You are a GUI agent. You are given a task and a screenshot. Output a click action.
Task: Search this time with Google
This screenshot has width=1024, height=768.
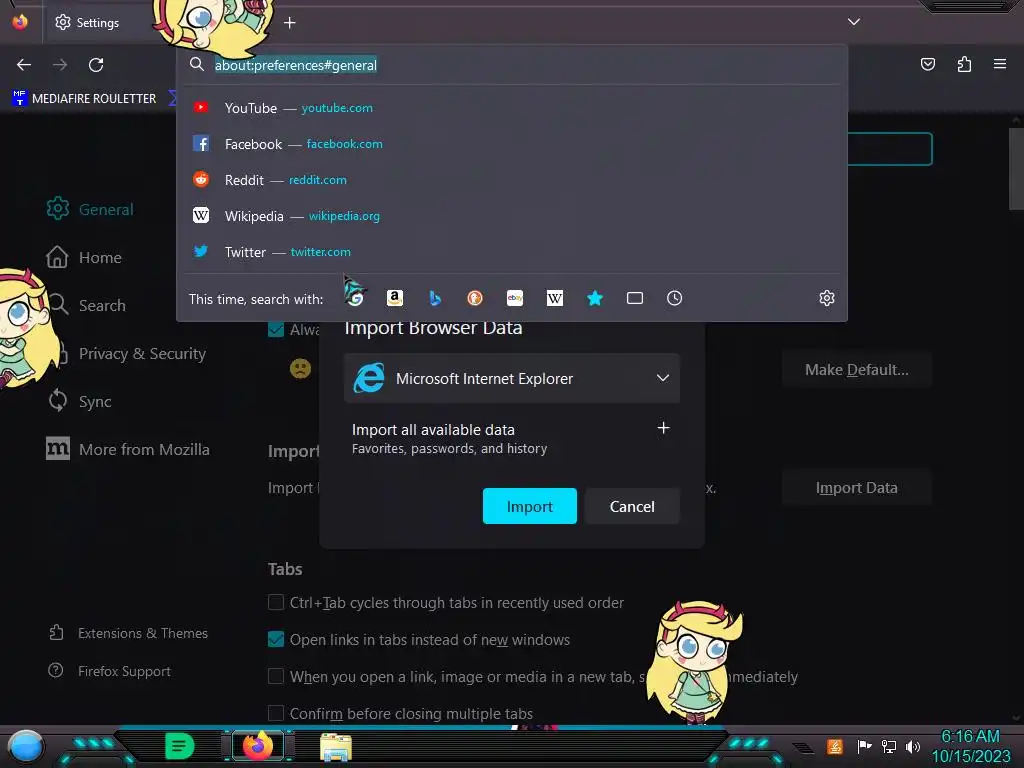point(355,298)
